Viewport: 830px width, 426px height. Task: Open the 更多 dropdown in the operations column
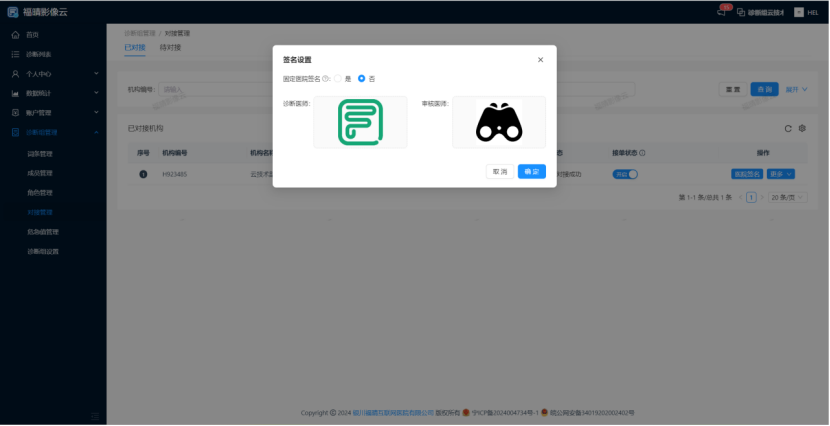pyautogui.click(x=782, y=174)
